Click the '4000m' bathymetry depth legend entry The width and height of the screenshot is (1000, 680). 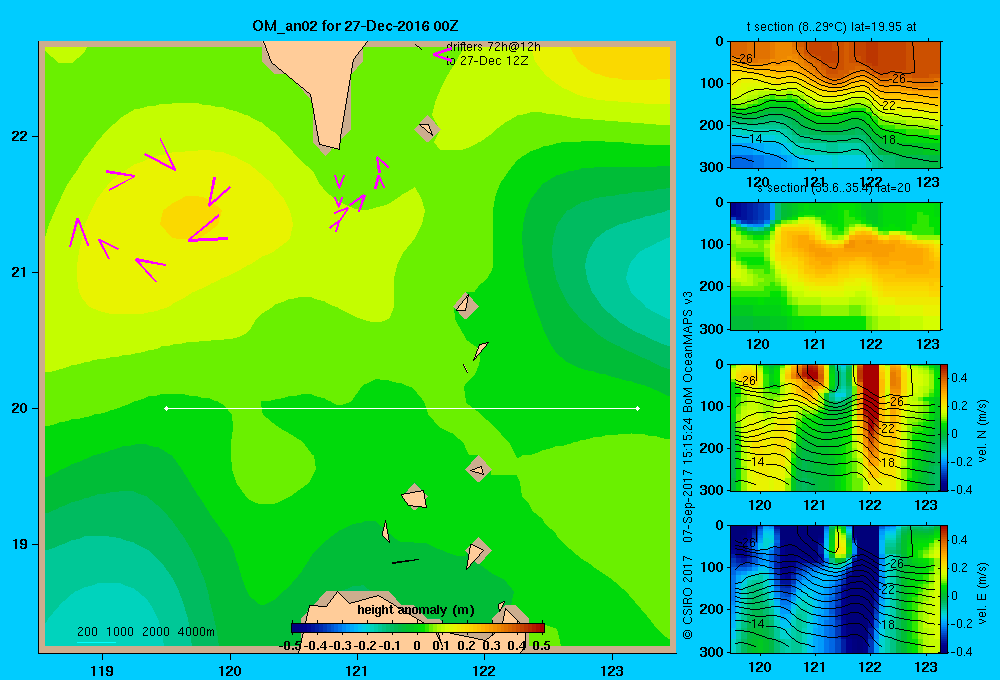coord(196,632)
